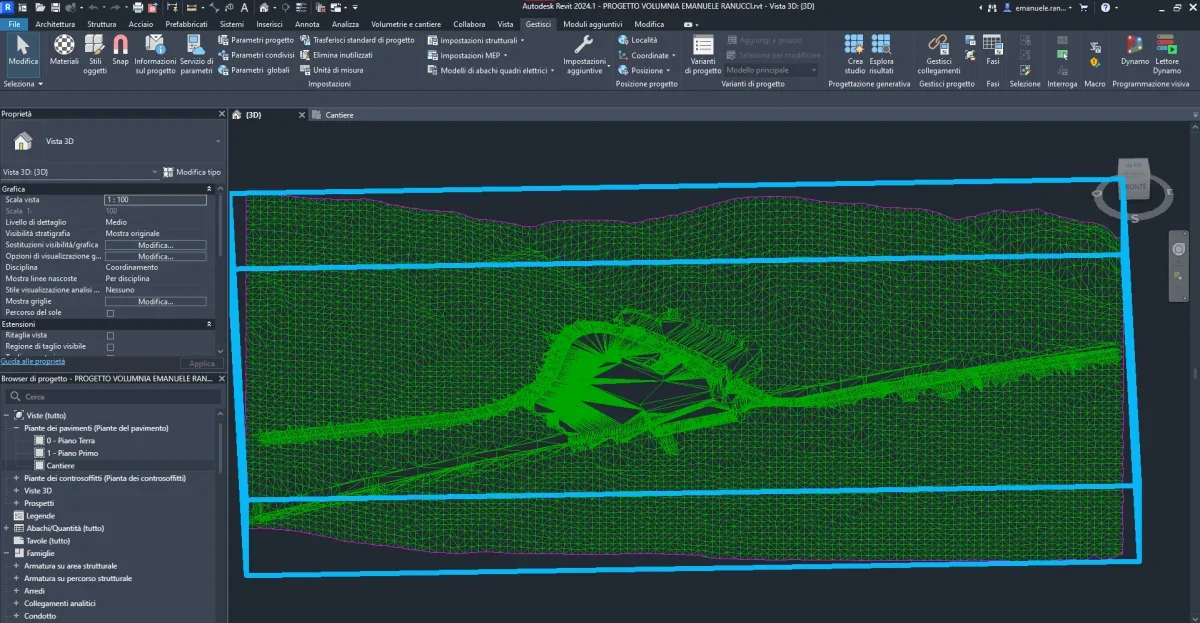Collapse the Estensioni properties section
The image size is (1200, 623).
coord(209,324)
